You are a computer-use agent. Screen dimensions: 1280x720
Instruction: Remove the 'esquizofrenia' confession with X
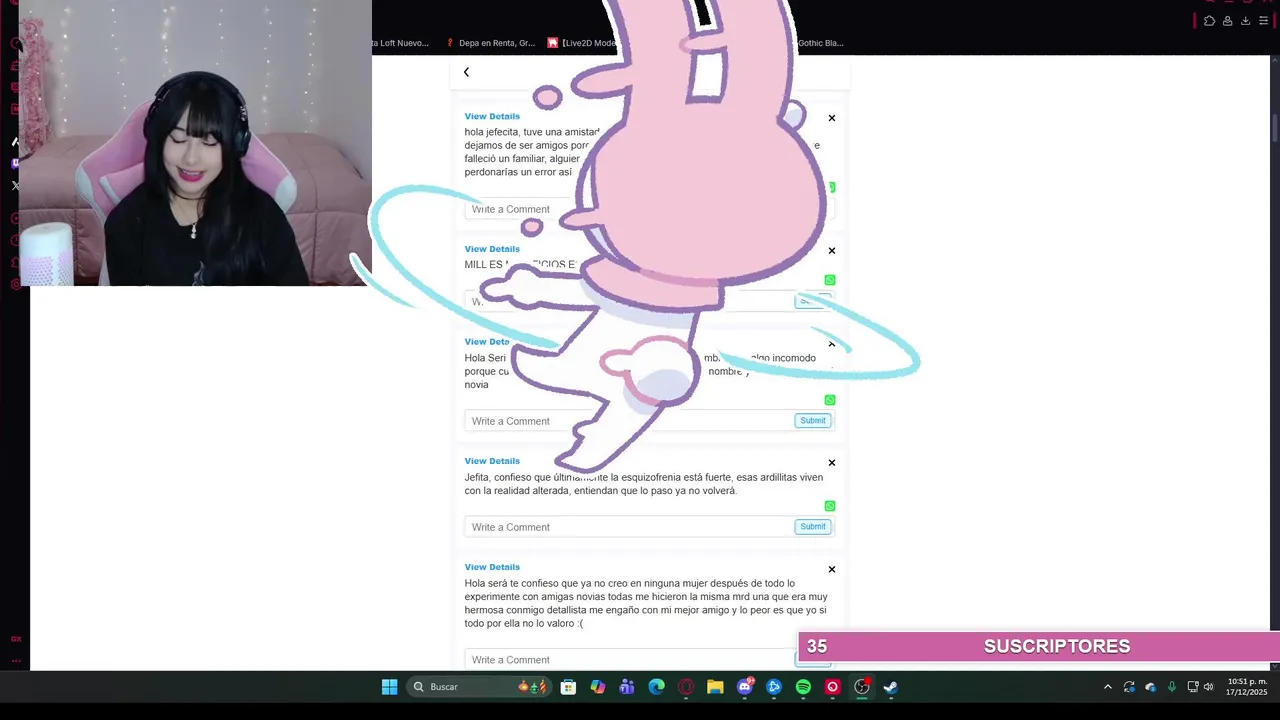click(831, 463)
